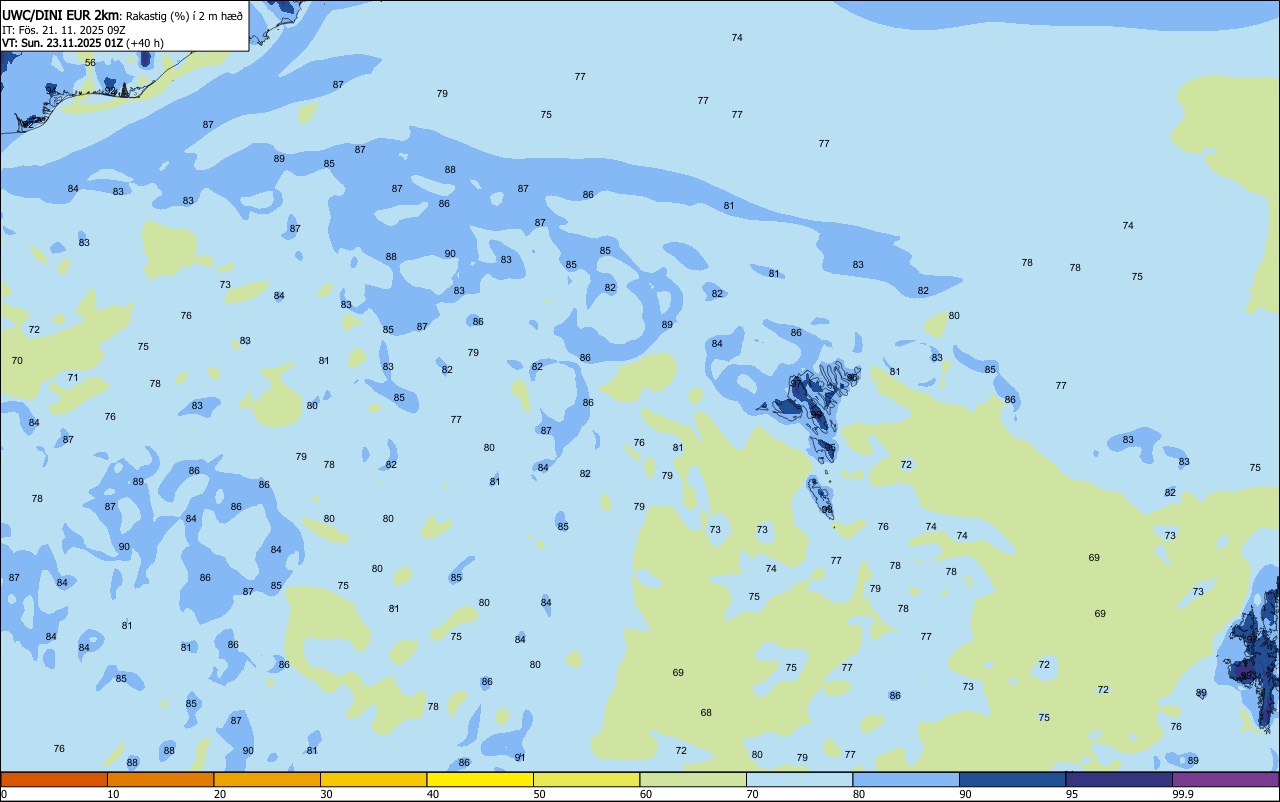This screenshot has width=1280, height=802.
Task: Click the 'Rakastig (%) í 2 m hæð' label
Action: click(x=184, y=16)
